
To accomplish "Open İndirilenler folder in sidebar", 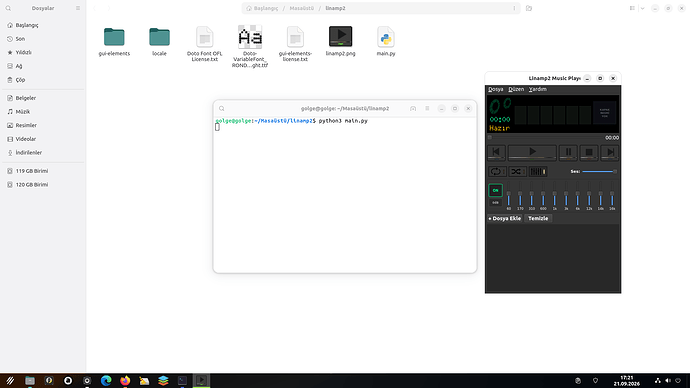I will [43, 153].
